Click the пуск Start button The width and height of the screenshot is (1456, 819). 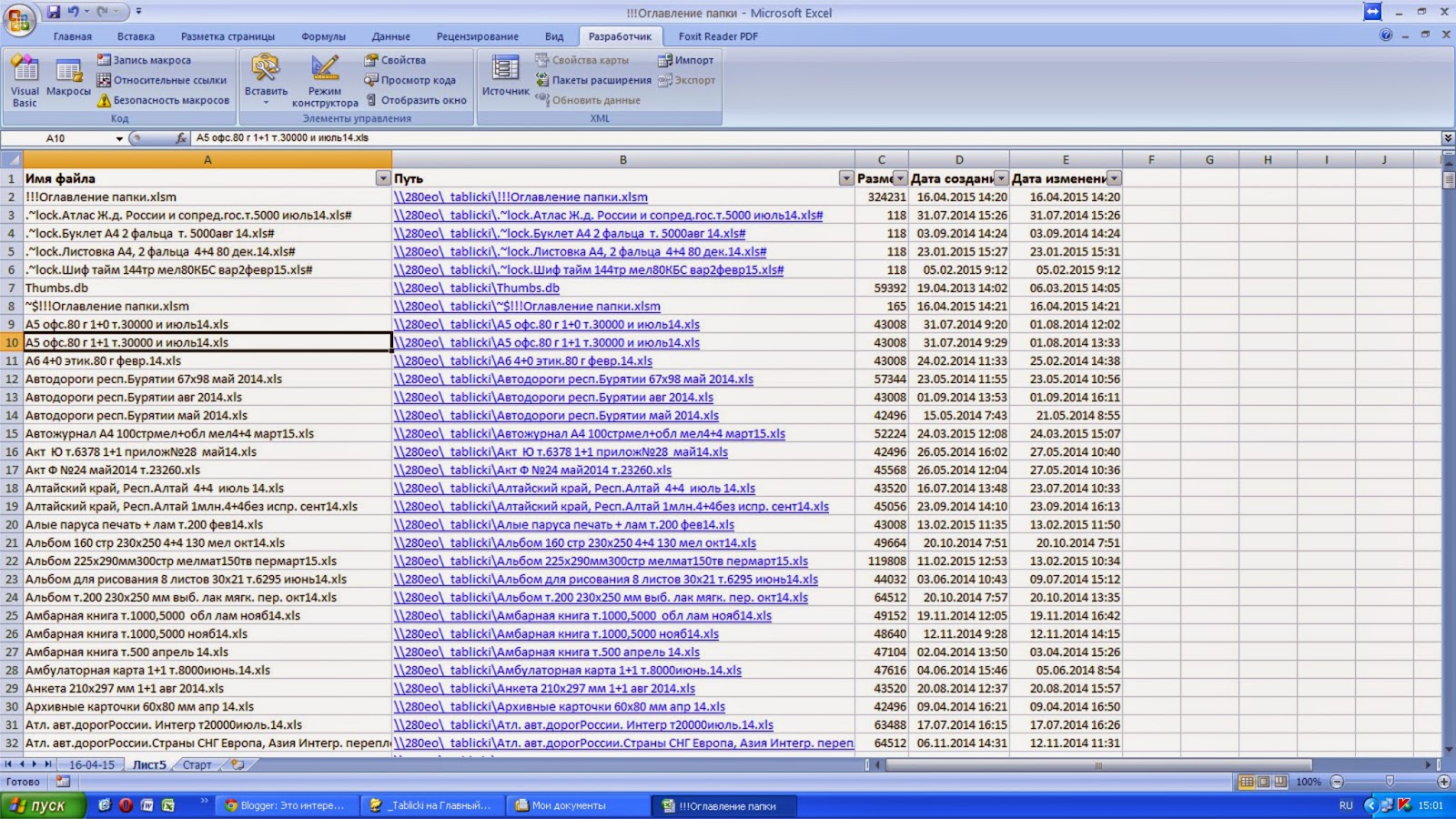tap(43, 805)
